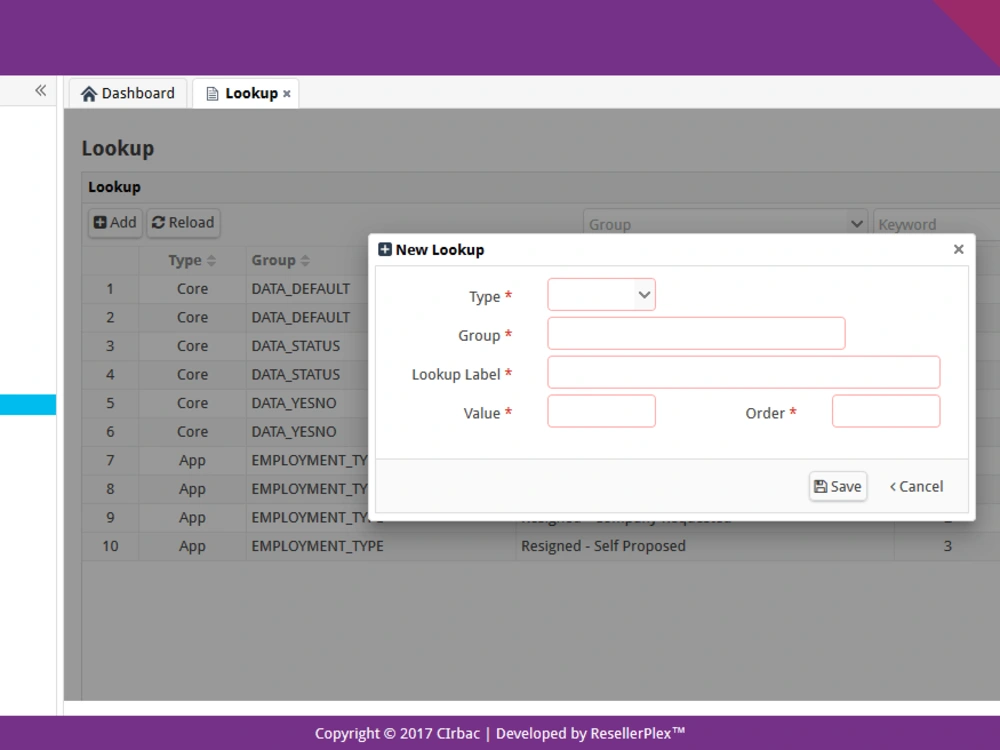The height and width of the screenshot is (750, 1000).
Task: Click the document icon on the Lookup tab
Action: coord(211,92)
